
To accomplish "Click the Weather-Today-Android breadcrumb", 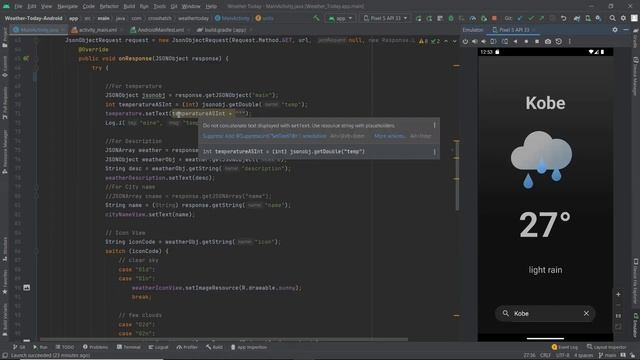I will click(33, 18).
